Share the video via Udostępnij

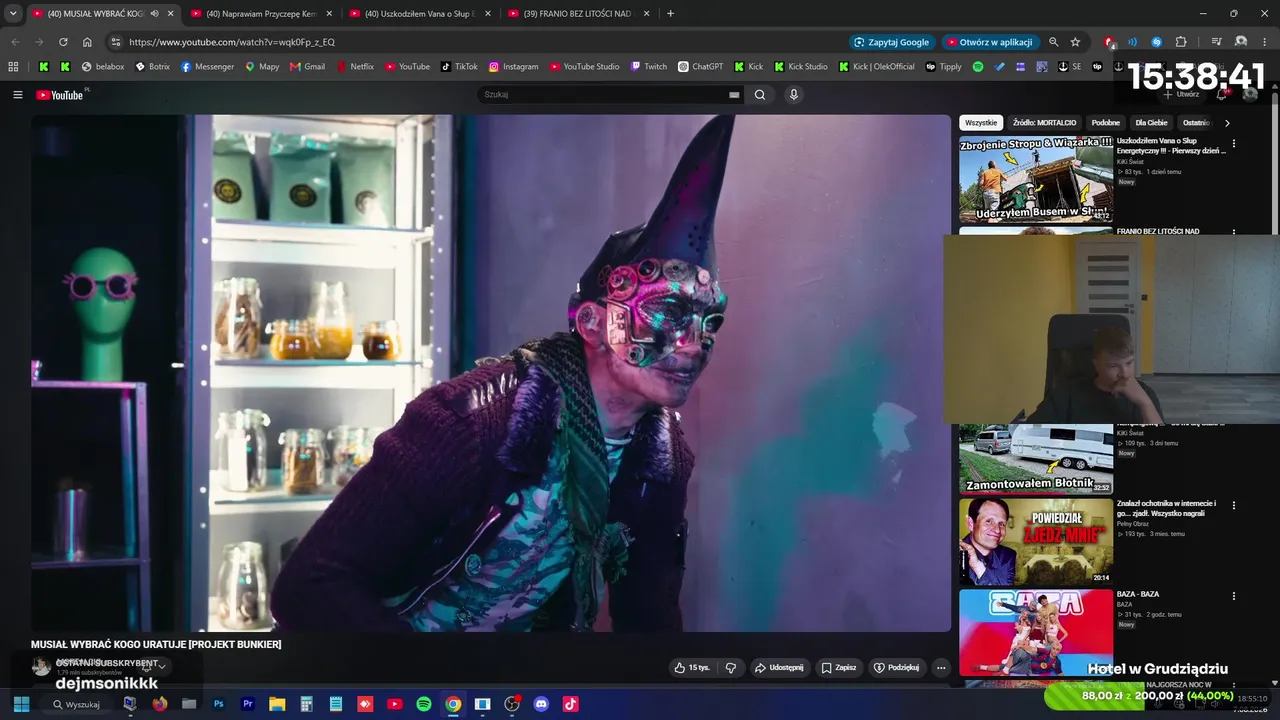click(779, 667)
